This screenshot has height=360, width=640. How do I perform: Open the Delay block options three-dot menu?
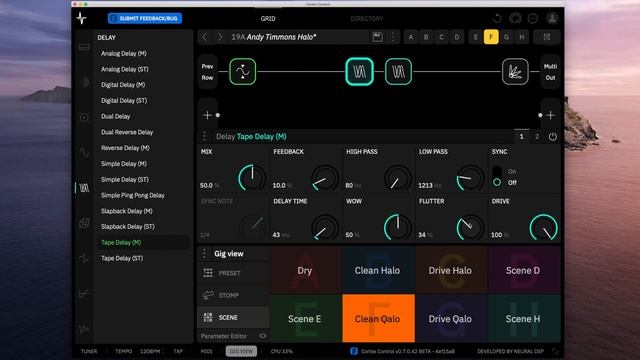(x=204, y=136)
